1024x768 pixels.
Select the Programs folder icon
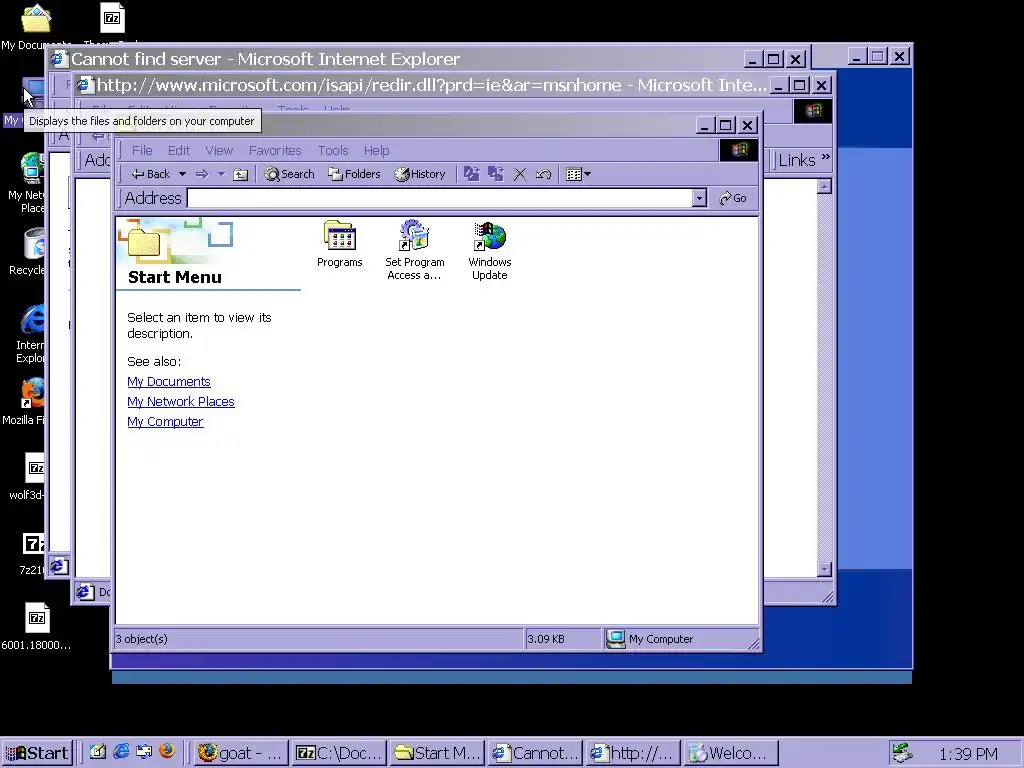(x=340, y=244)
